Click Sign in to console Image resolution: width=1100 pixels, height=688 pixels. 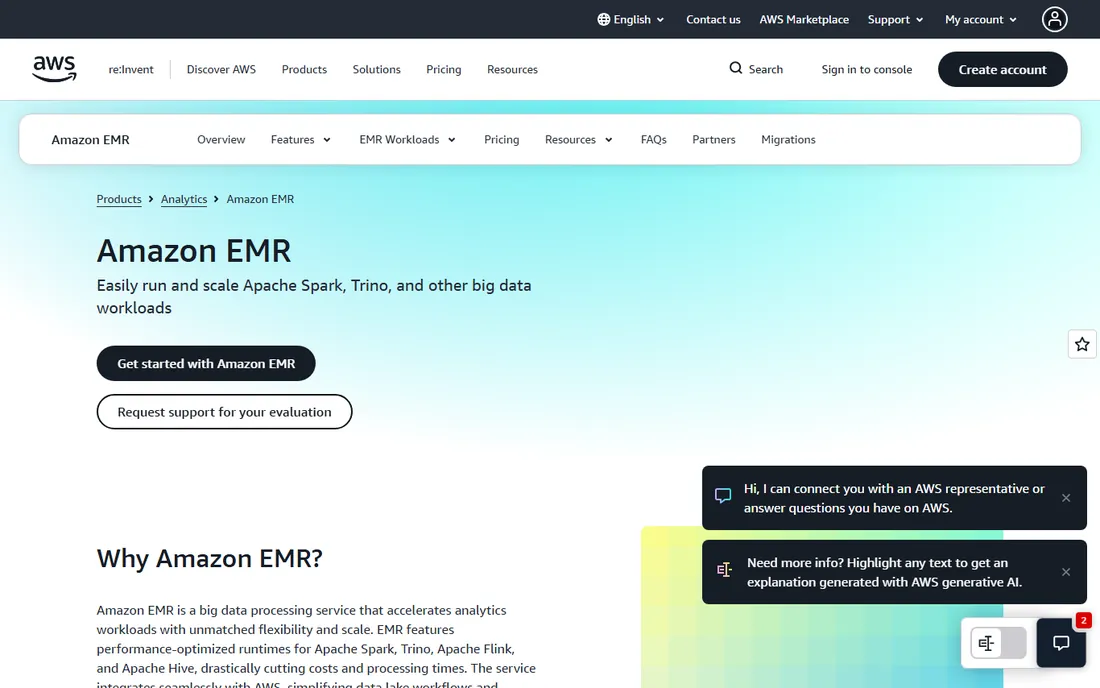[866, 69]
